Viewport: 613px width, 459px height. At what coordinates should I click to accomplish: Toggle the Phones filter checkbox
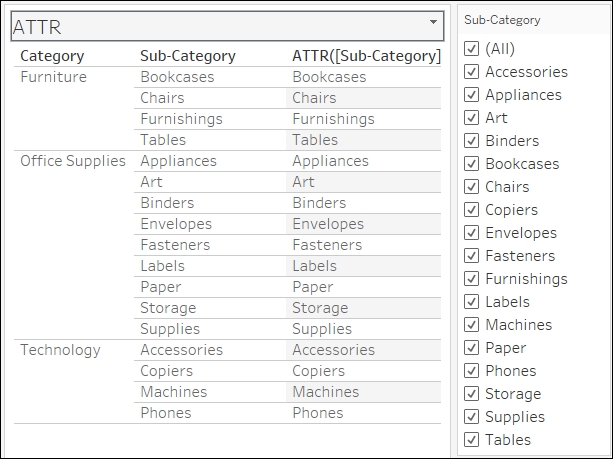(471, 371)
